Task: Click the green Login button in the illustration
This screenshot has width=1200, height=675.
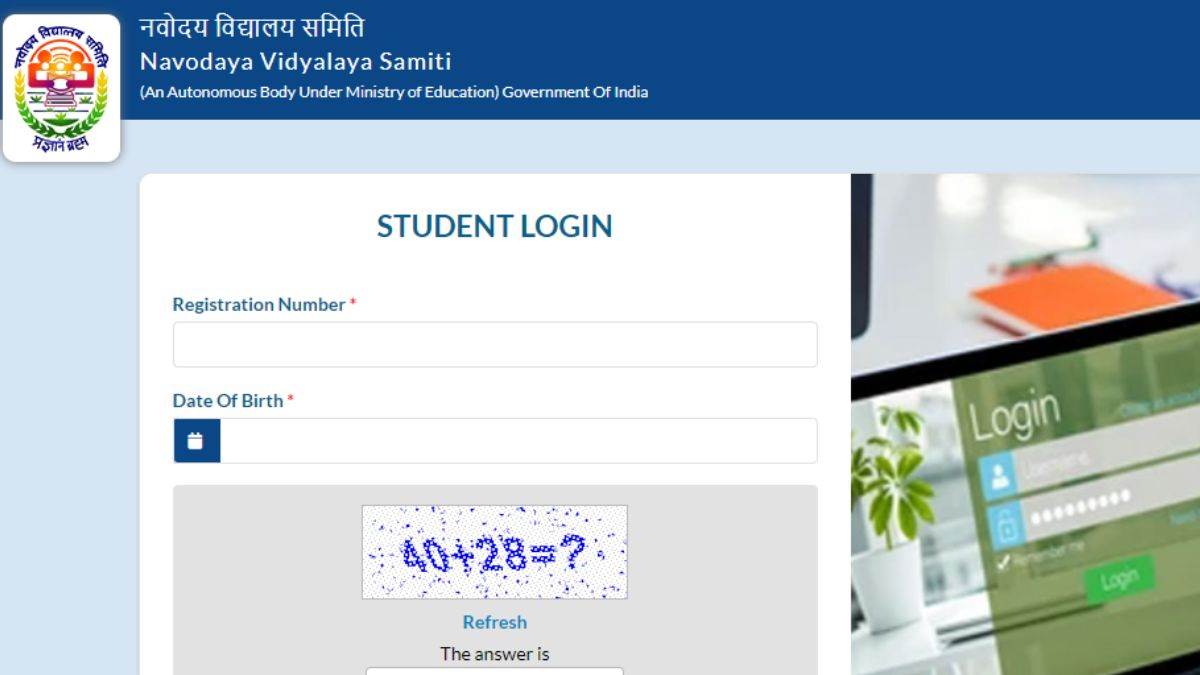Action: 1119,580
